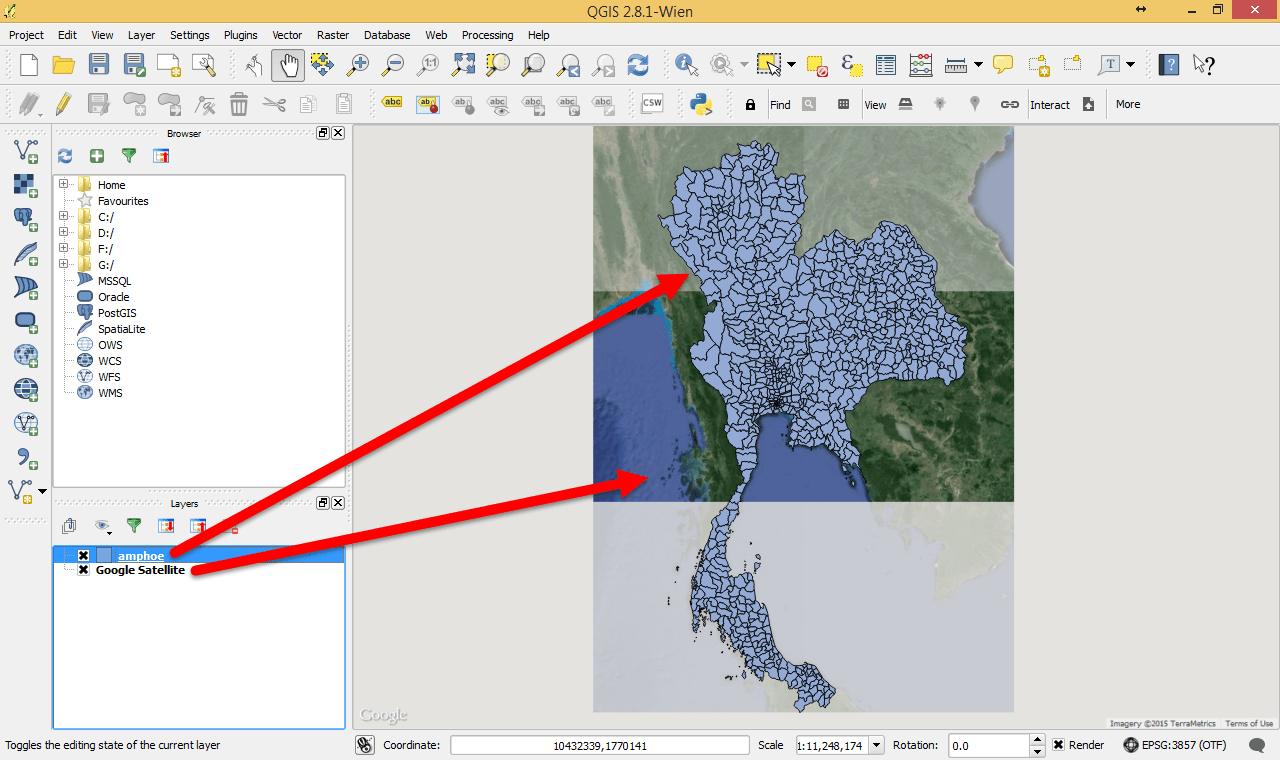Select the Measure Line tool
1280x760 pixels.
[956, 64]
